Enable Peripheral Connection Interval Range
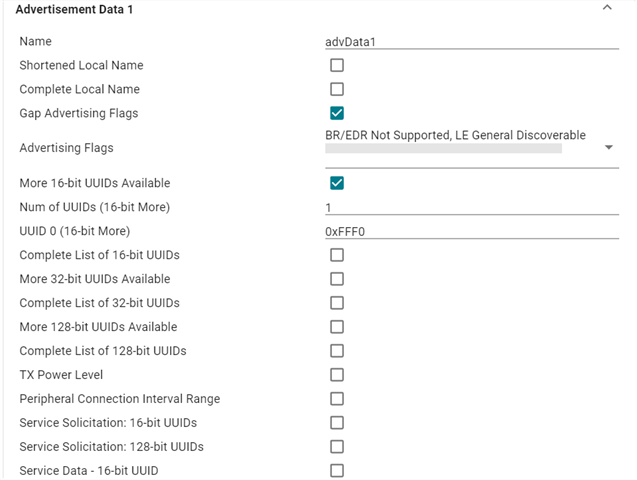637x480 pixels. [x=337, y=399]
